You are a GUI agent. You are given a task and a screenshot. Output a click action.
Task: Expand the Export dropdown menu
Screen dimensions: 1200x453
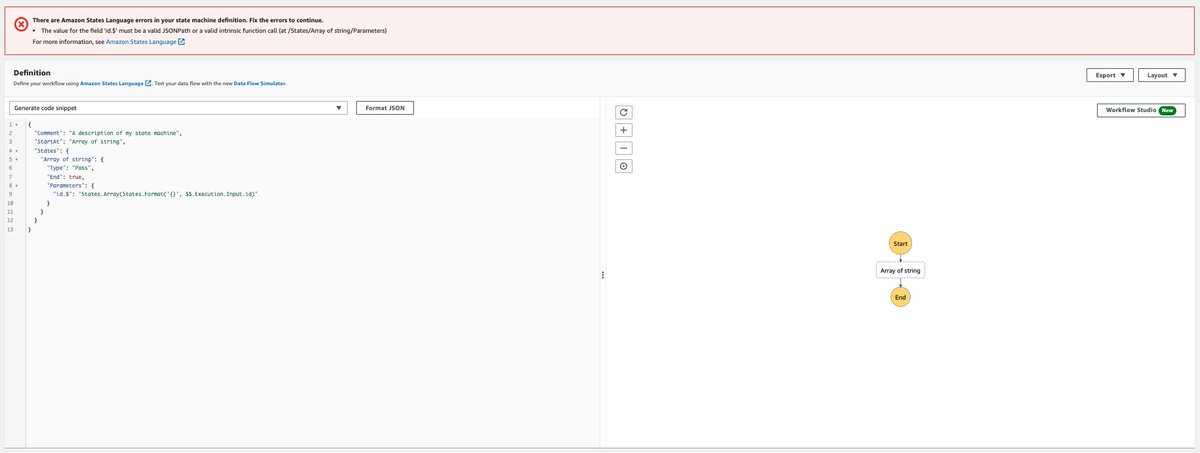(x=1110, y=75)
